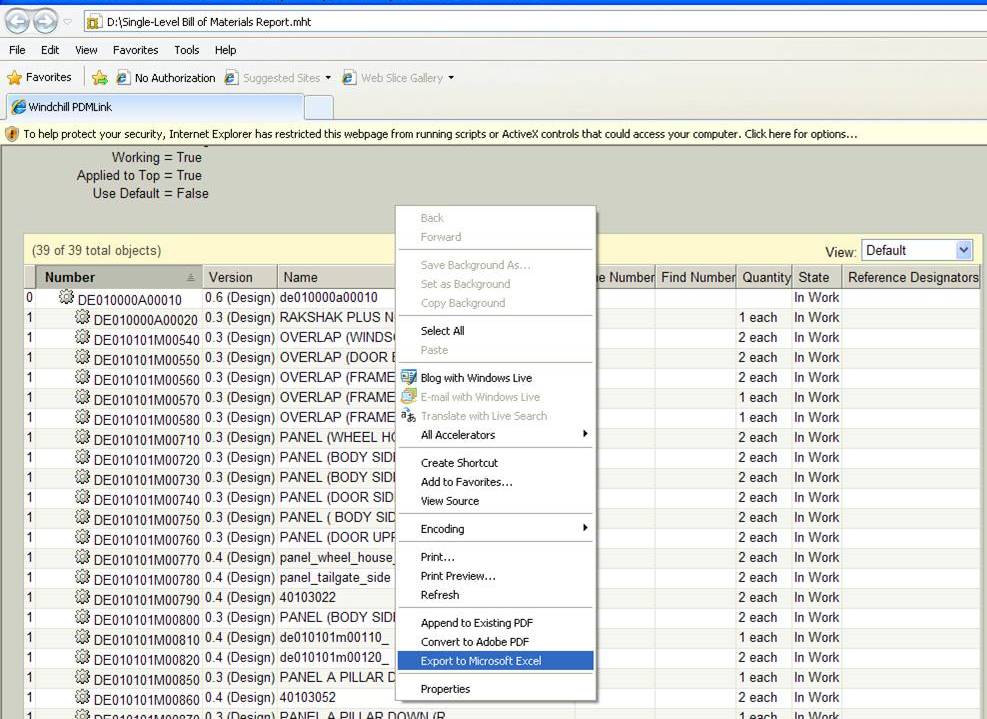Click the Quantity column header

[x=765, y=277]
